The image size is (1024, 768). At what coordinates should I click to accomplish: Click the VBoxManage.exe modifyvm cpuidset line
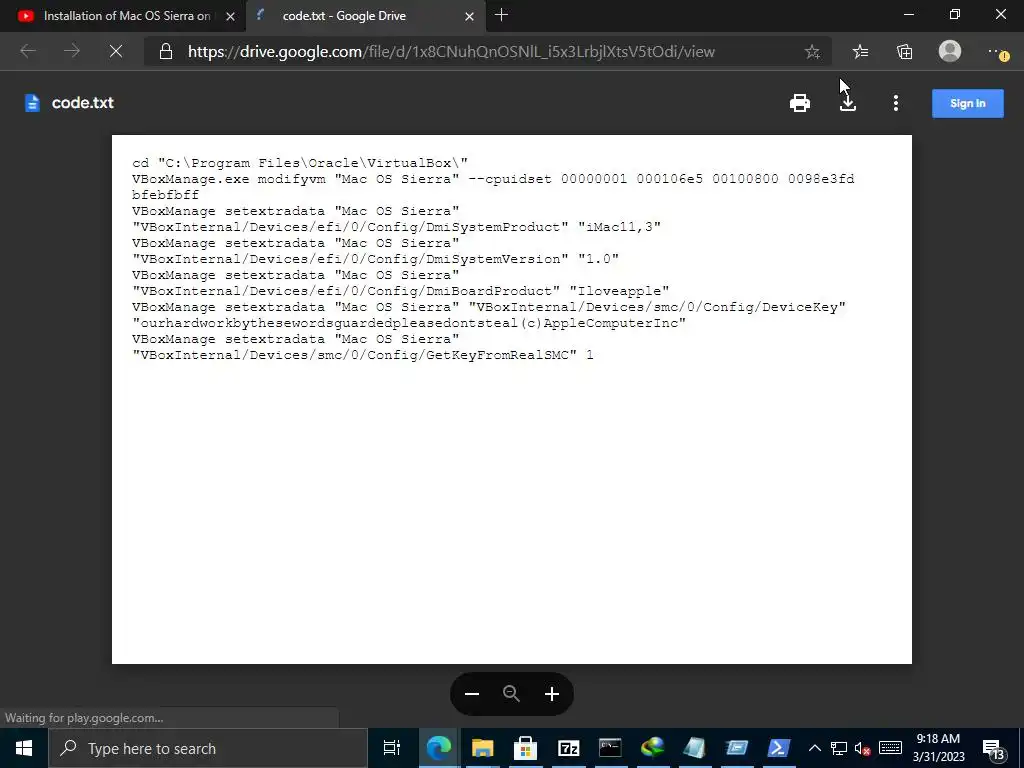point(493,179)
